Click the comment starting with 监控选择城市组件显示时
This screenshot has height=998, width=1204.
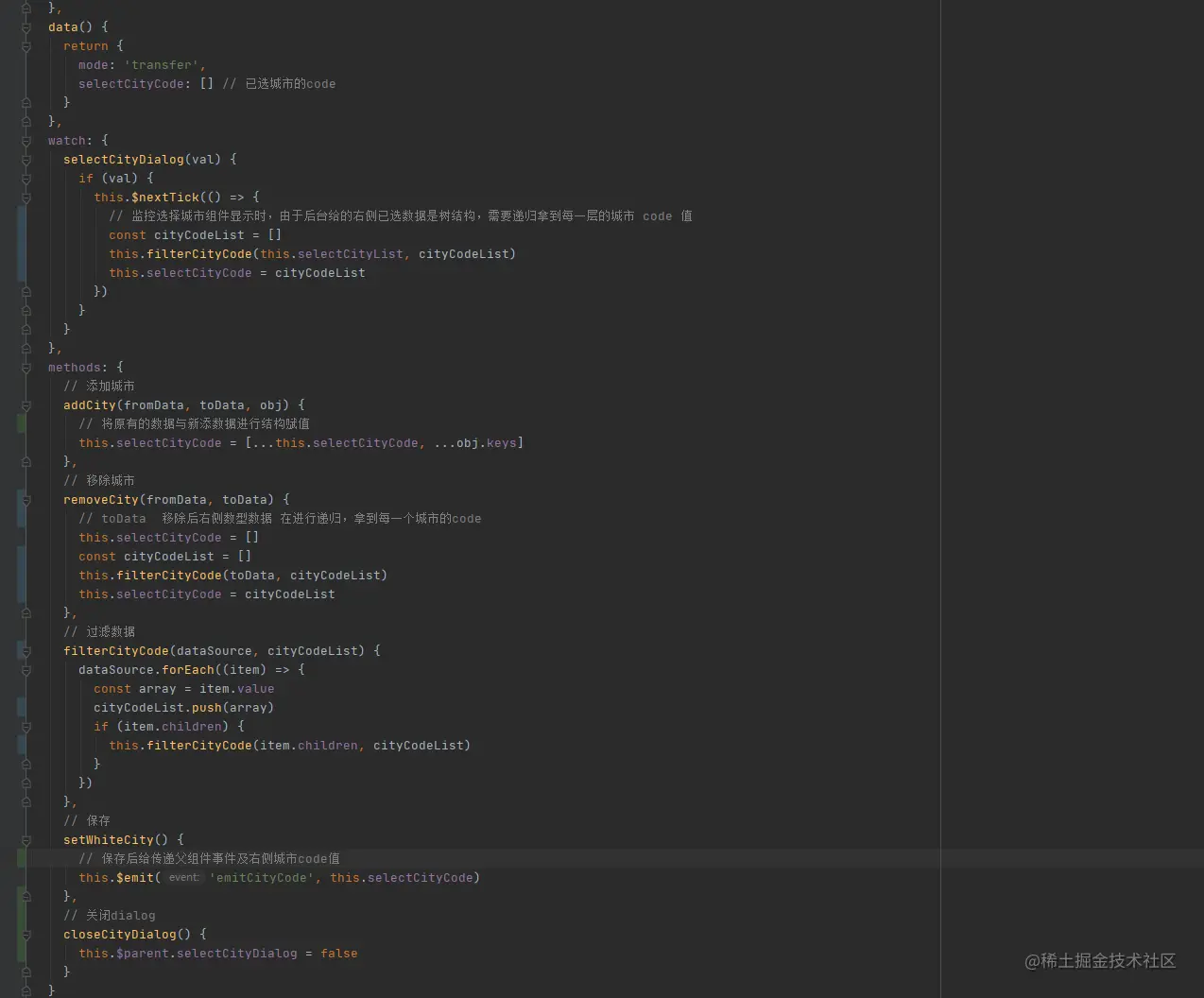[x=401, y=216]
